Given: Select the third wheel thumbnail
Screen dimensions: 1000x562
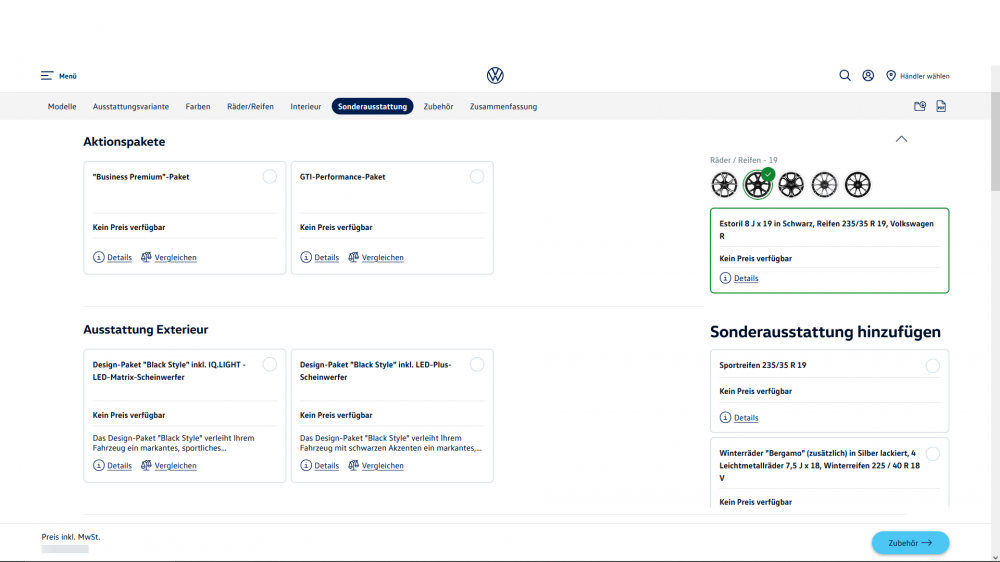Looking at the screenshot, I should pyautogui.click(x=791, y=184).
